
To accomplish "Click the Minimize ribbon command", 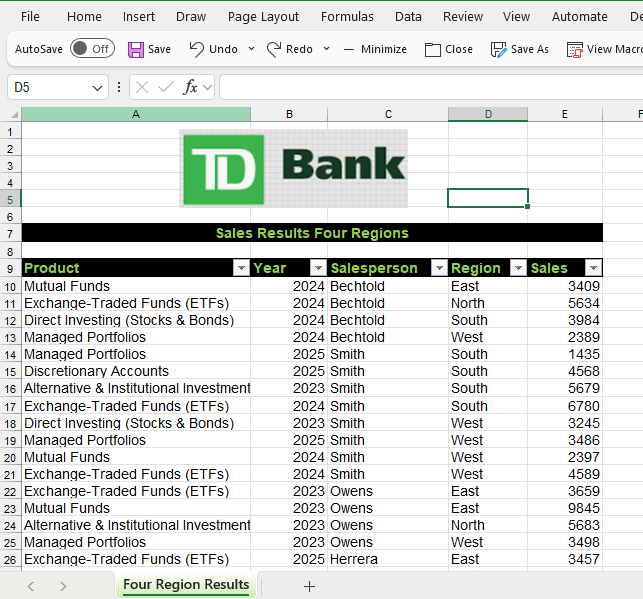I will click(349, 49).
